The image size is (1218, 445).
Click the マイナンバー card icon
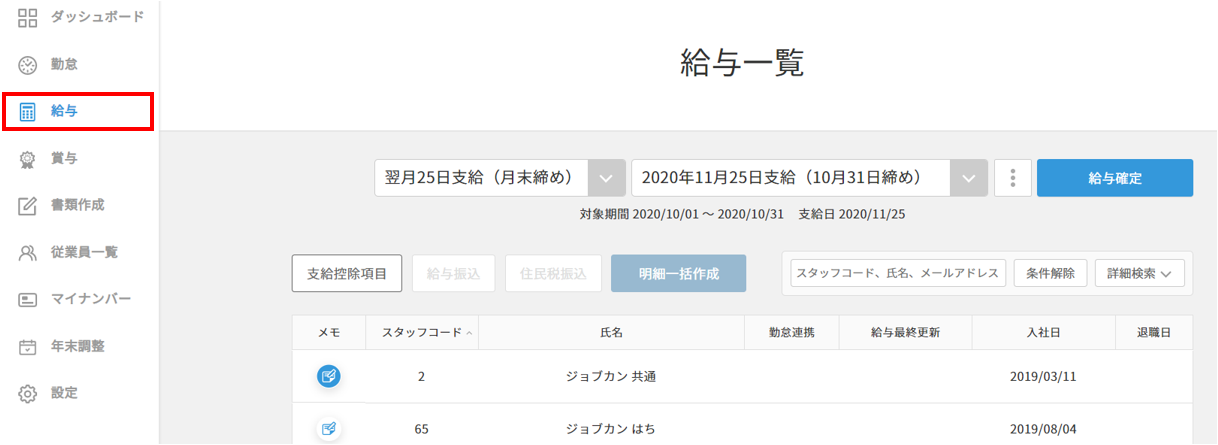[28, 299]
